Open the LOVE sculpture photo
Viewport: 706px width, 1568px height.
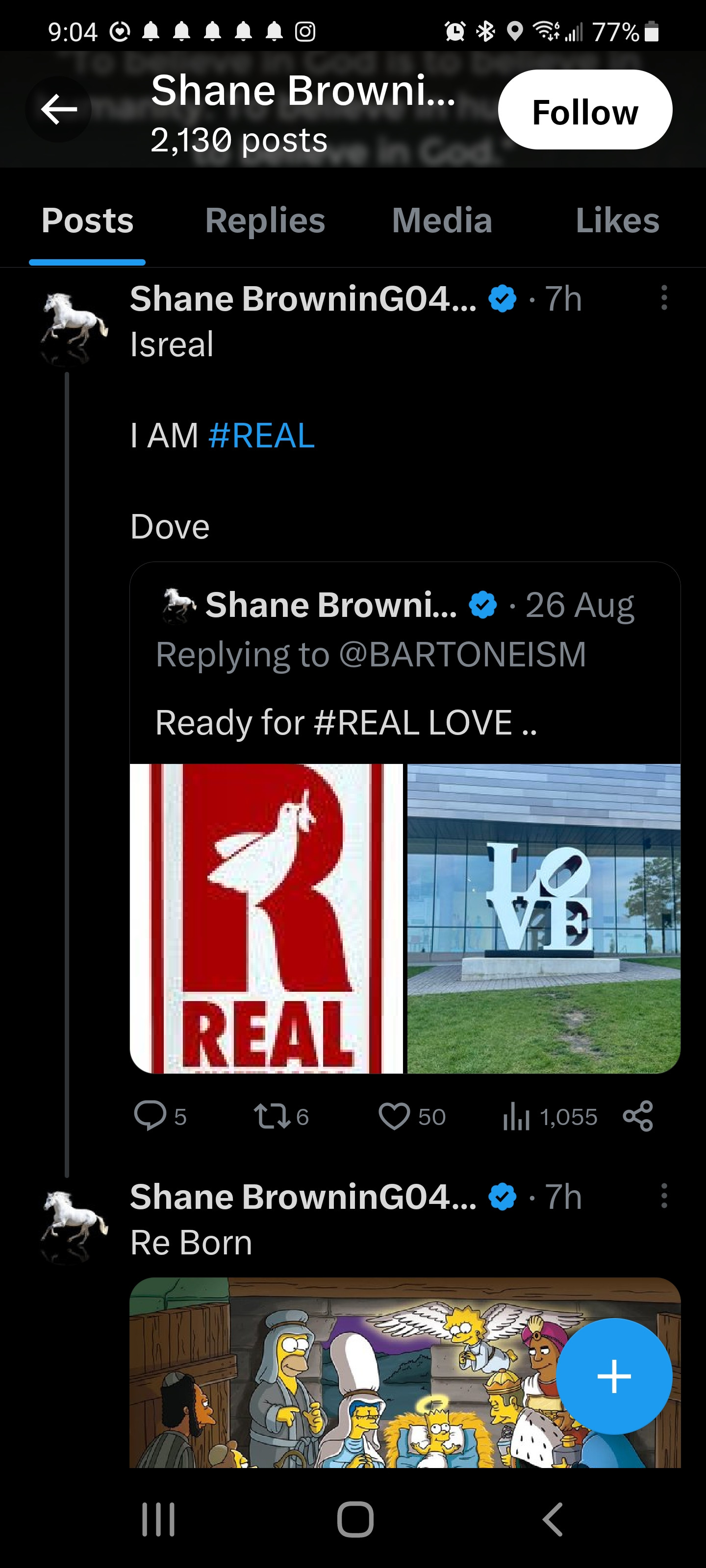(x=543, y=918)
